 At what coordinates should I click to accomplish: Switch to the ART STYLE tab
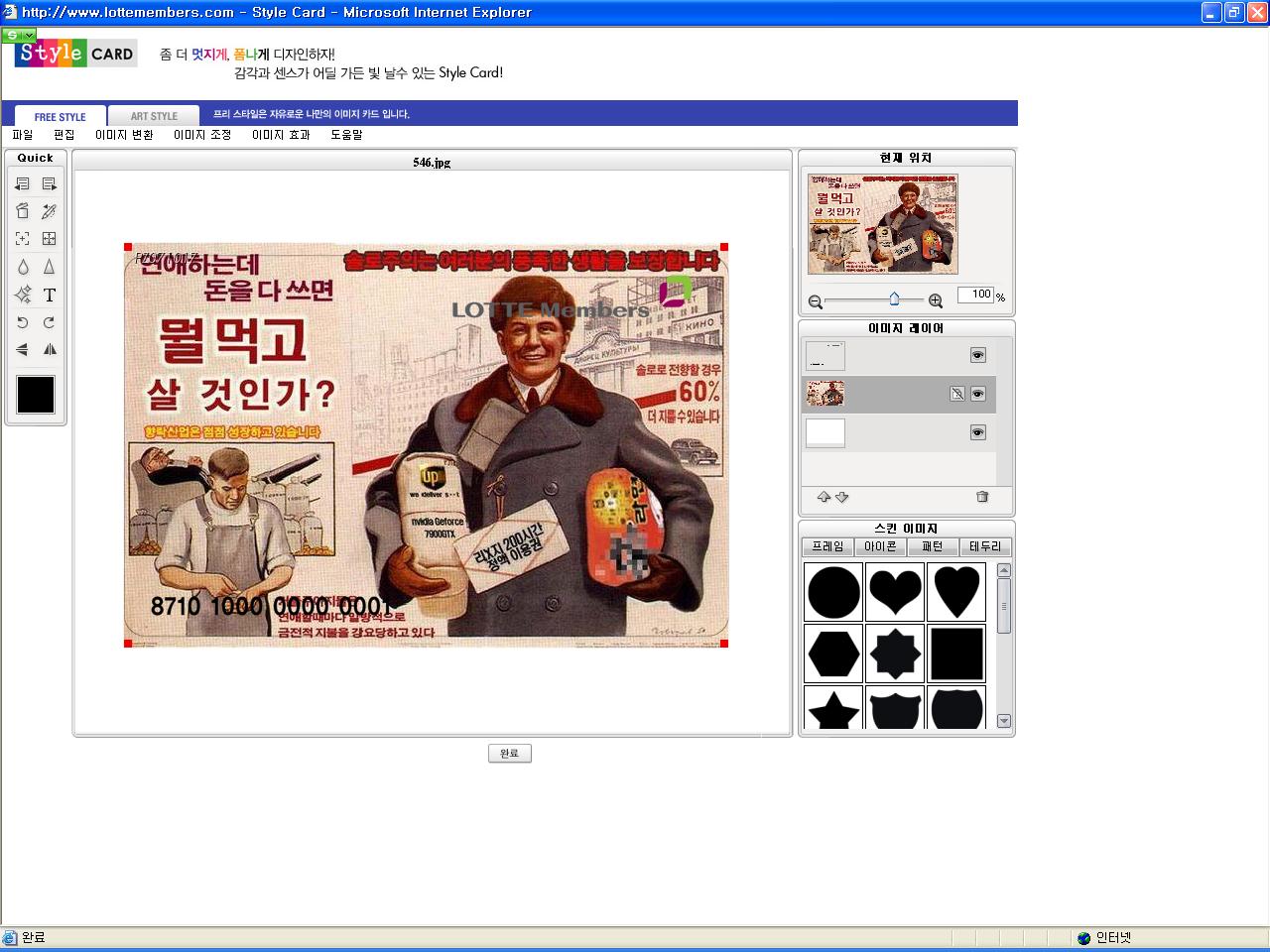coord(154,116)
